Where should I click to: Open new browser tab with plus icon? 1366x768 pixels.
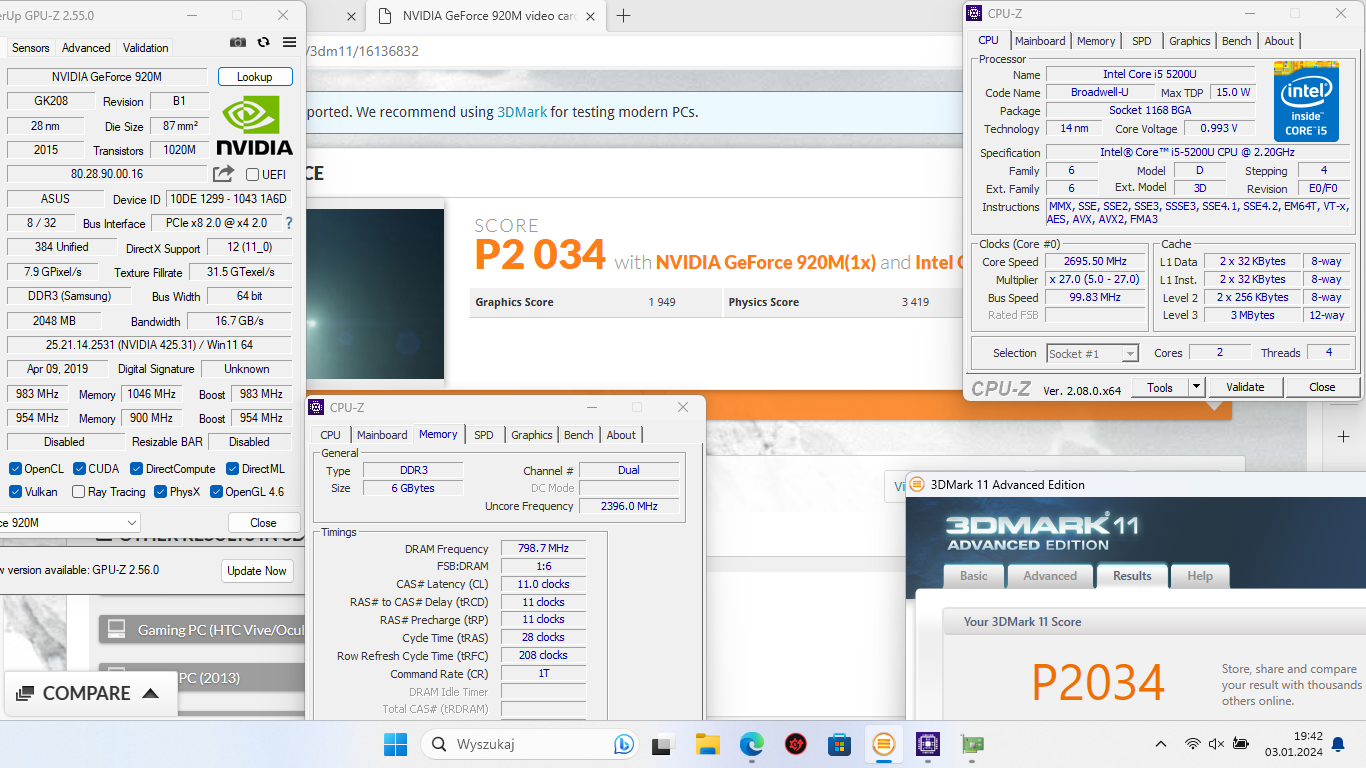[624, 15]
